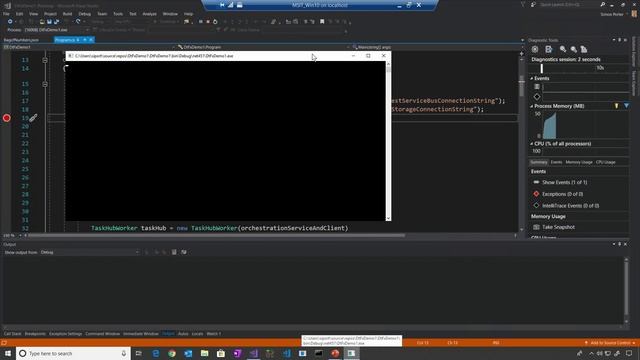Image resolution: width=640 pixels, height=360 pixels.
Task: Collapse the code region at line 15
Action: pyautogui.click(x=45, y=84)
